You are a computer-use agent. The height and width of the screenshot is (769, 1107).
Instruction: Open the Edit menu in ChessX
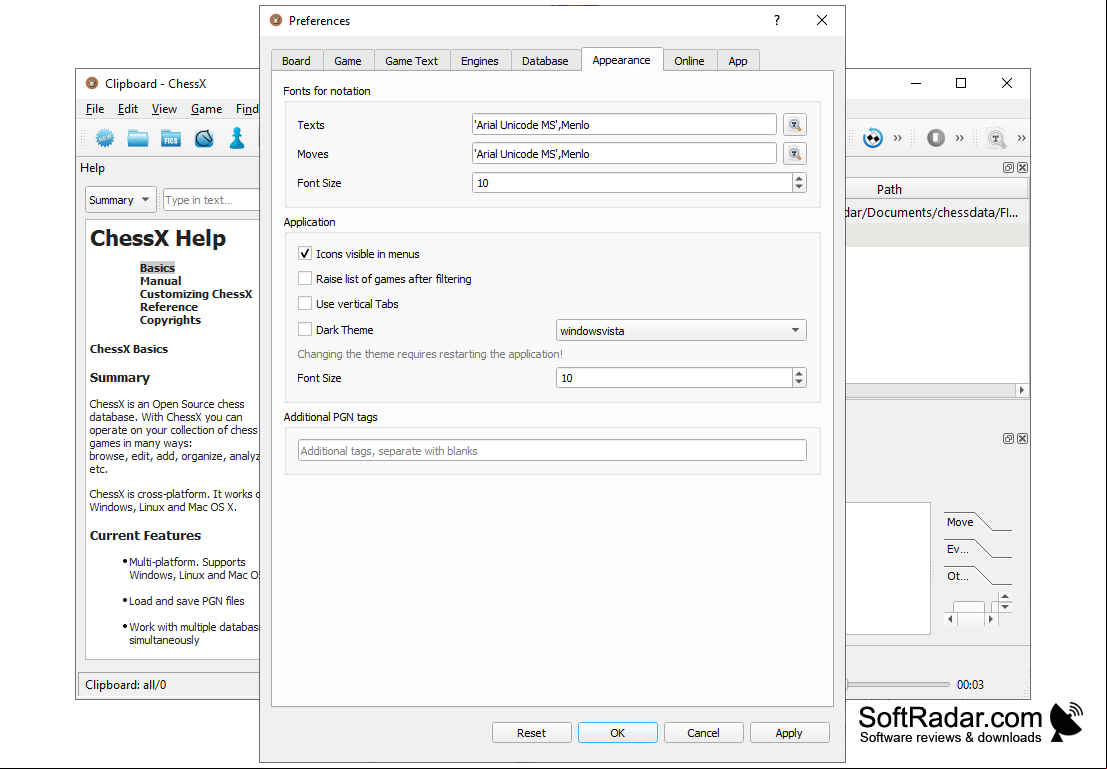pos(128,109)
